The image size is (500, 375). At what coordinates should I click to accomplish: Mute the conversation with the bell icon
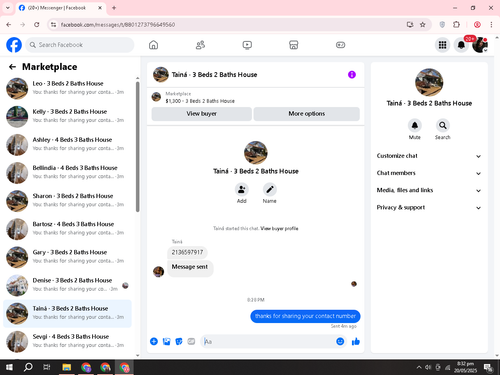415,125
